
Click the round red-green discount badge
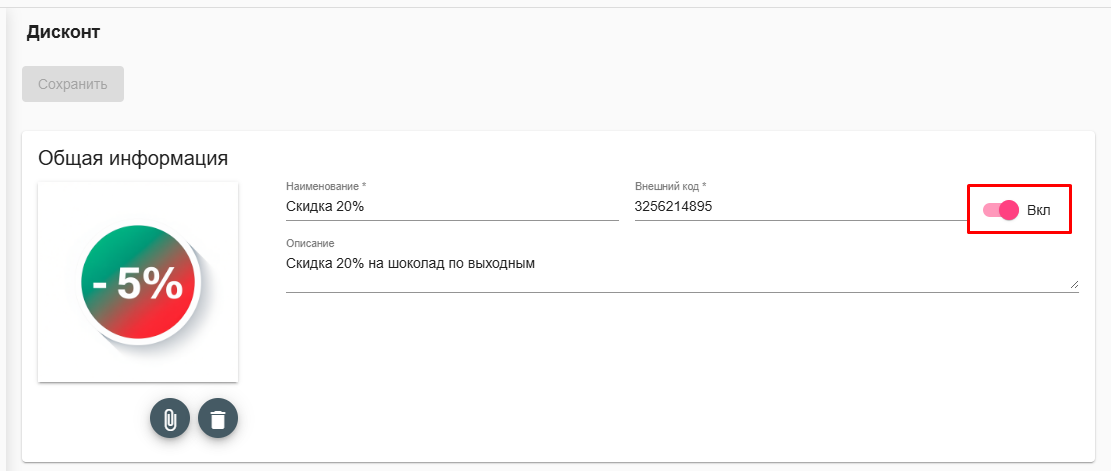pyautogui.click(x=139, y=285)
